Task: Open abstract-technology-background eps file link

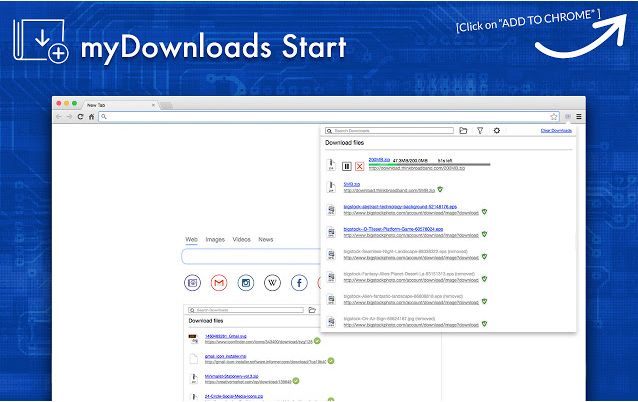Action: [x=400, y=207]
